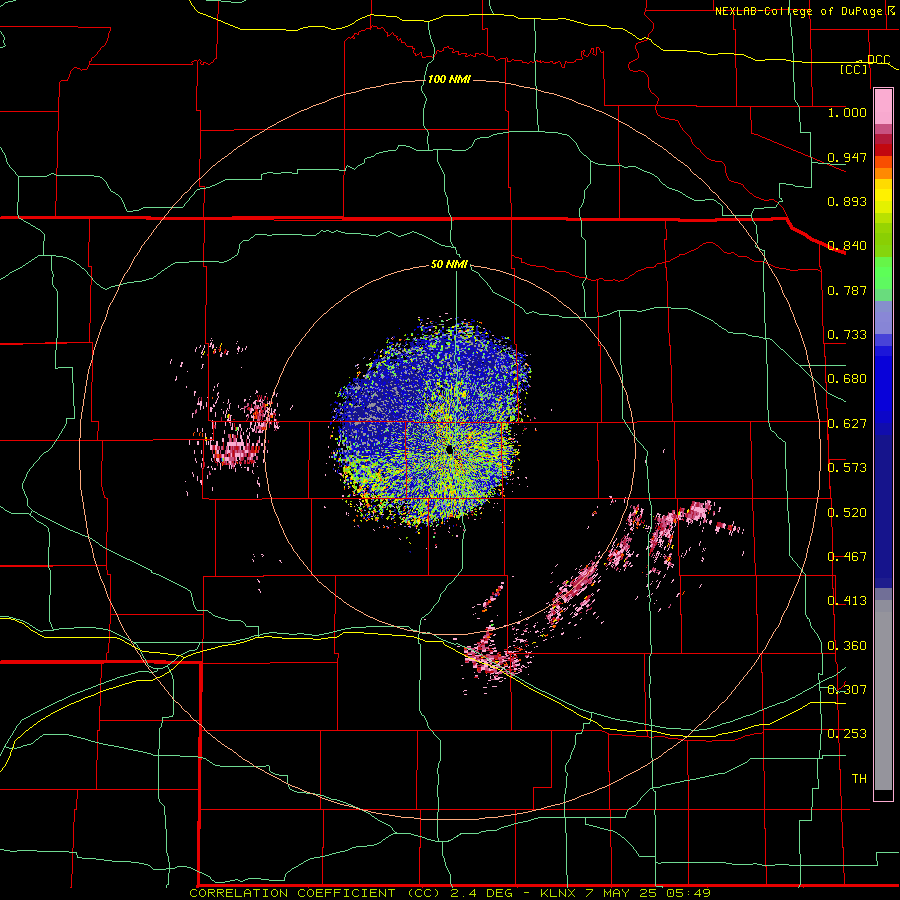The width and height of the screenshot is (900, 900).
Task: Select the 0.680 scale value
Action: 847,379
